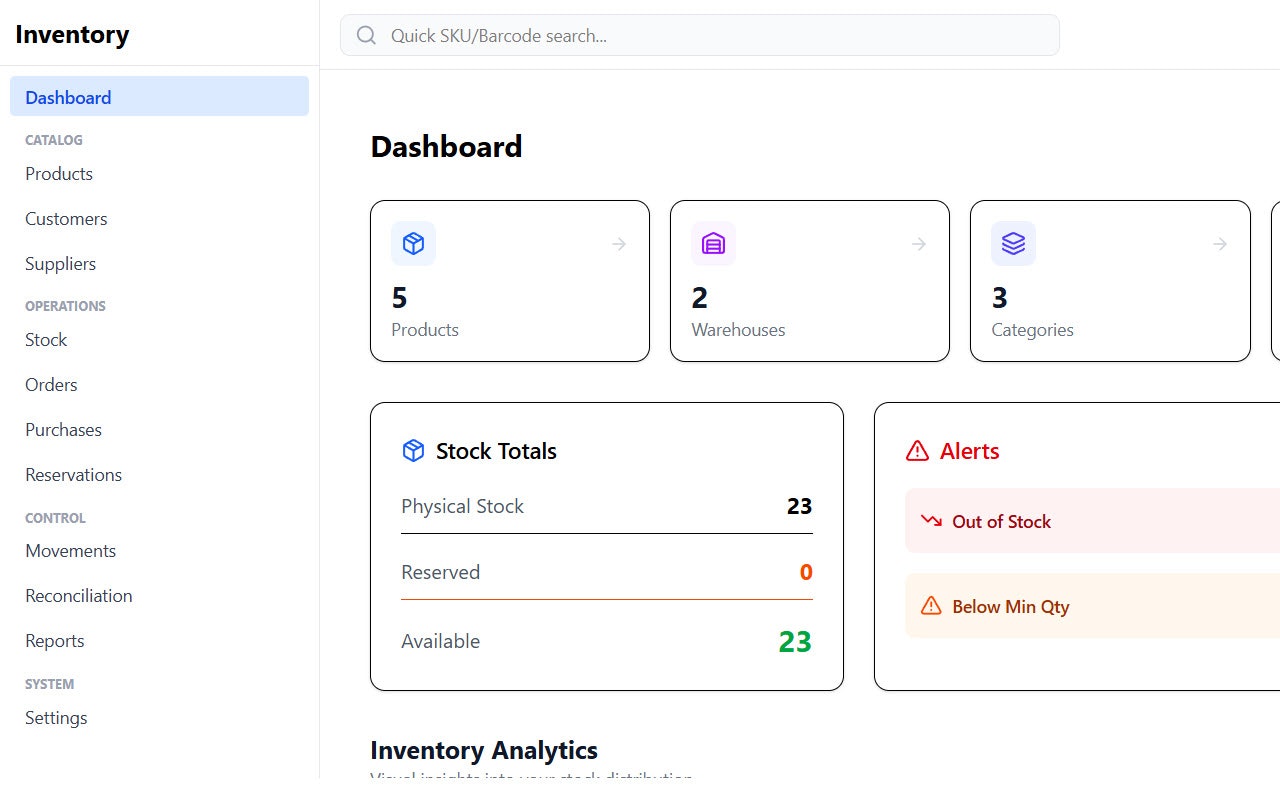The image size is (1280, 800).
Task: Click the Alerts heading text
Action: click(x=969, y=451)
